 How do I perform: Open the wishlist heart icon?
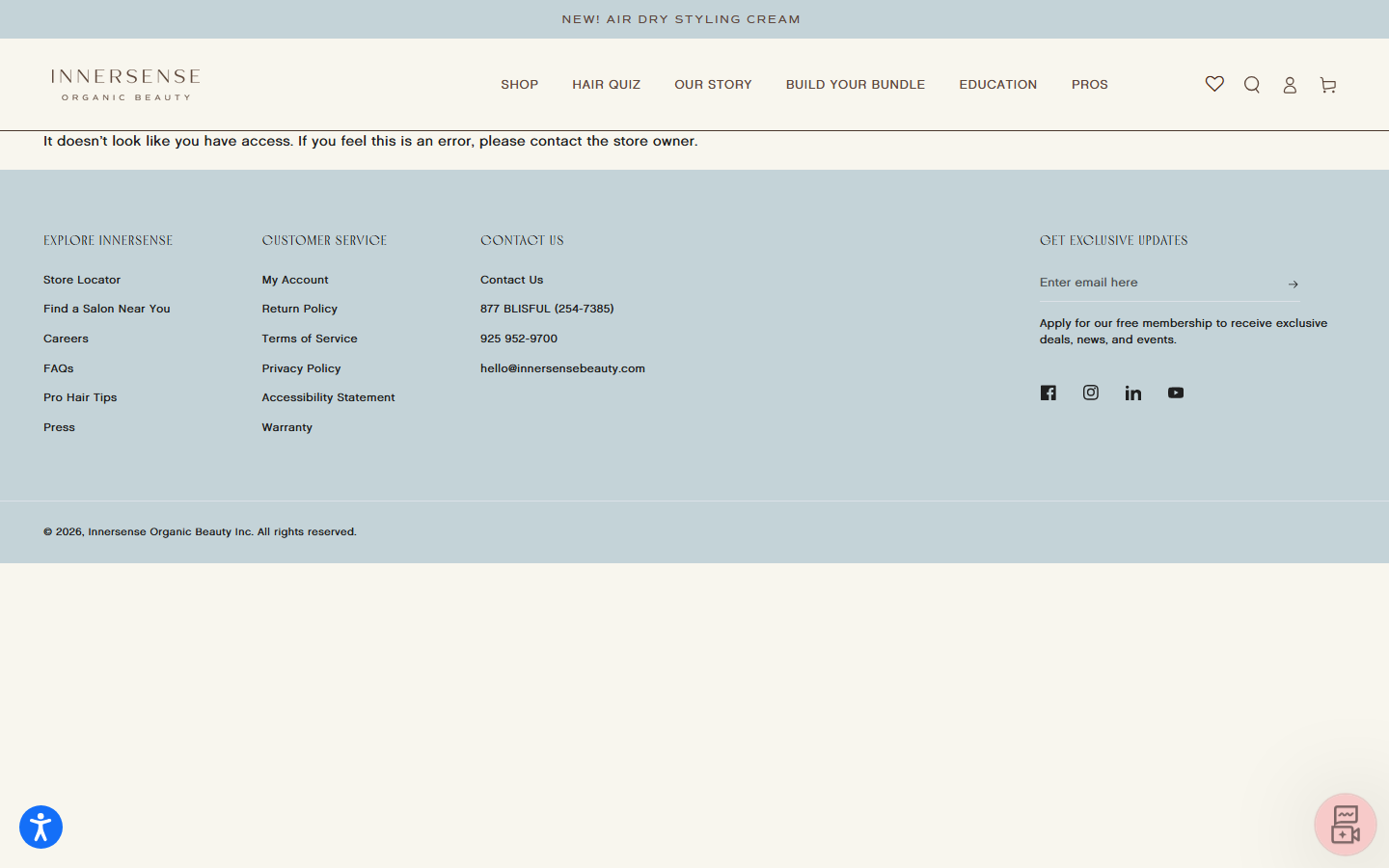coord(1214,85)
